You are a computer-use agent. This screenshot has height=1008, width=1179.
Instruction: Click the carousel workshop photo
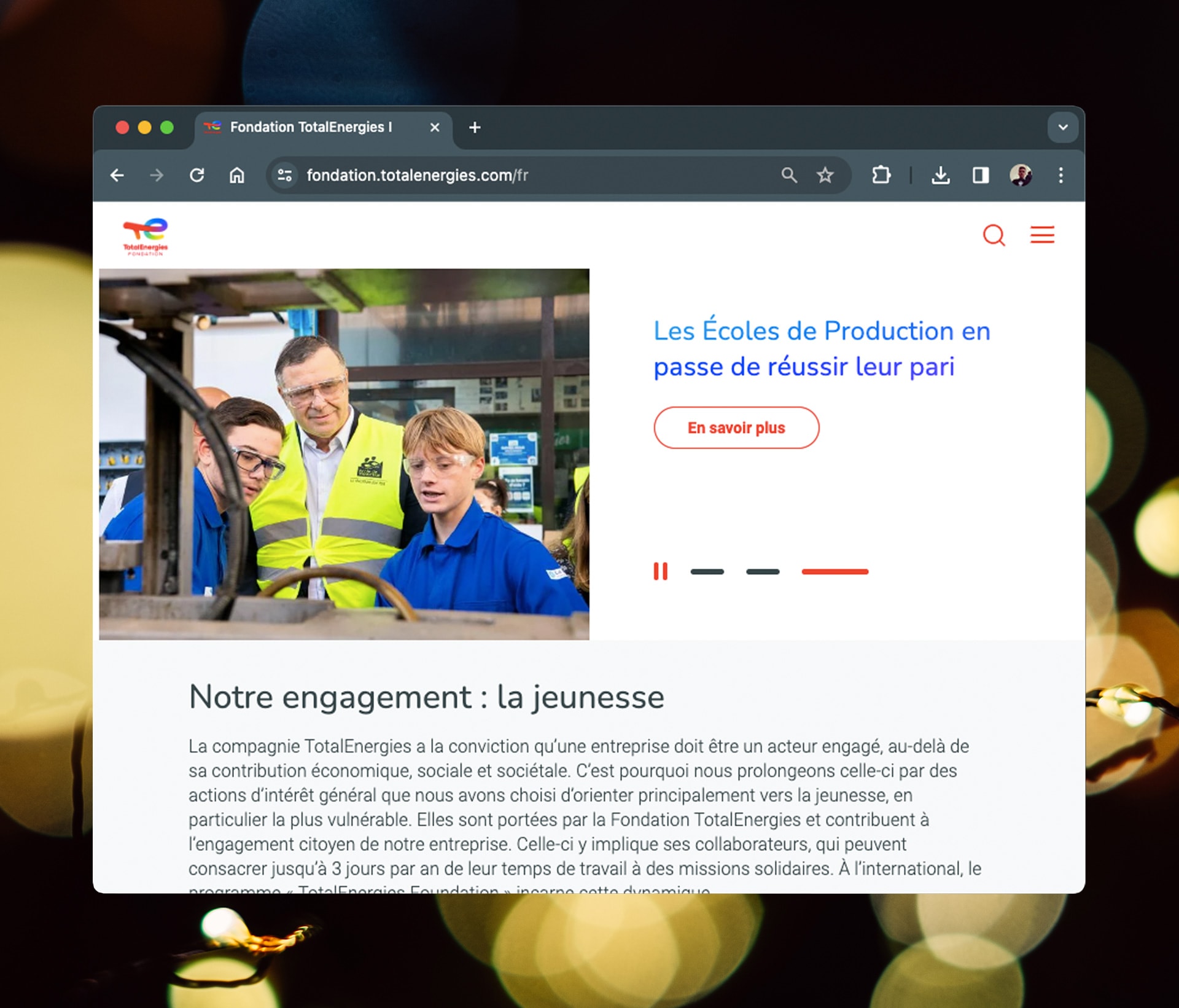[x=344, y=454]
